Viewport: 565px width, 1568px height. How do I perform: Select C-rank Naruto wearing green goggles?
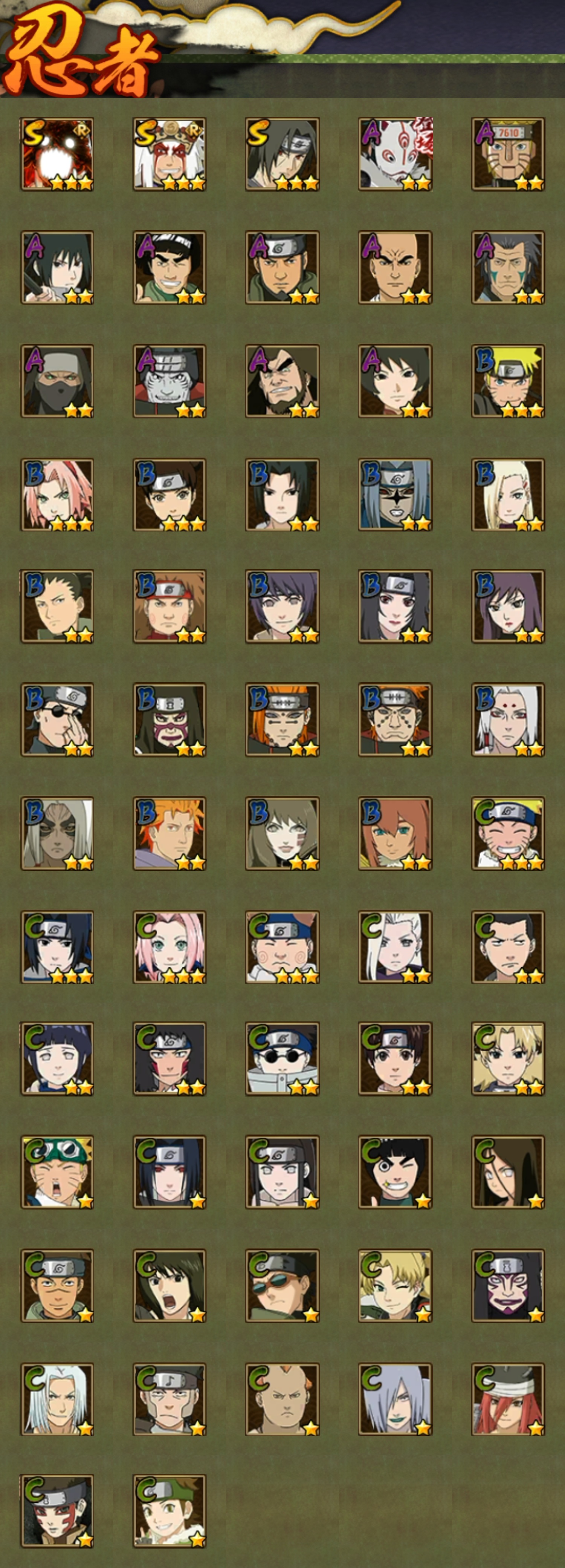coord(57,1172)
